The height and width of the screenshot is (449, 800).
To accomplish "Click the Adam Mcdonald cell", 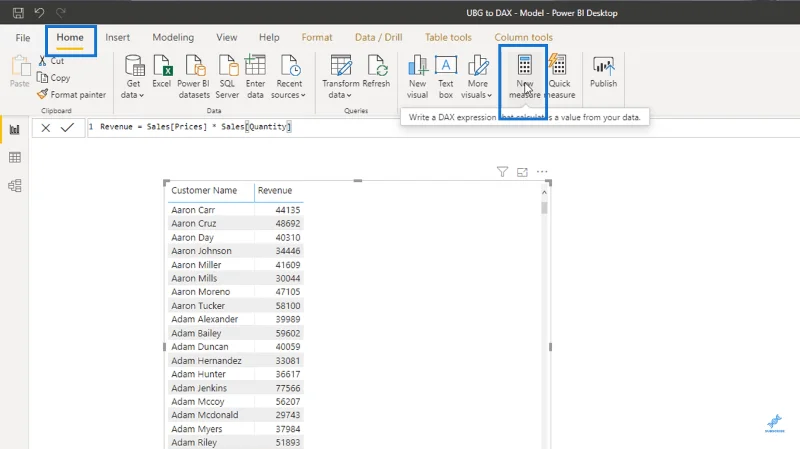I will coord(205,415).
